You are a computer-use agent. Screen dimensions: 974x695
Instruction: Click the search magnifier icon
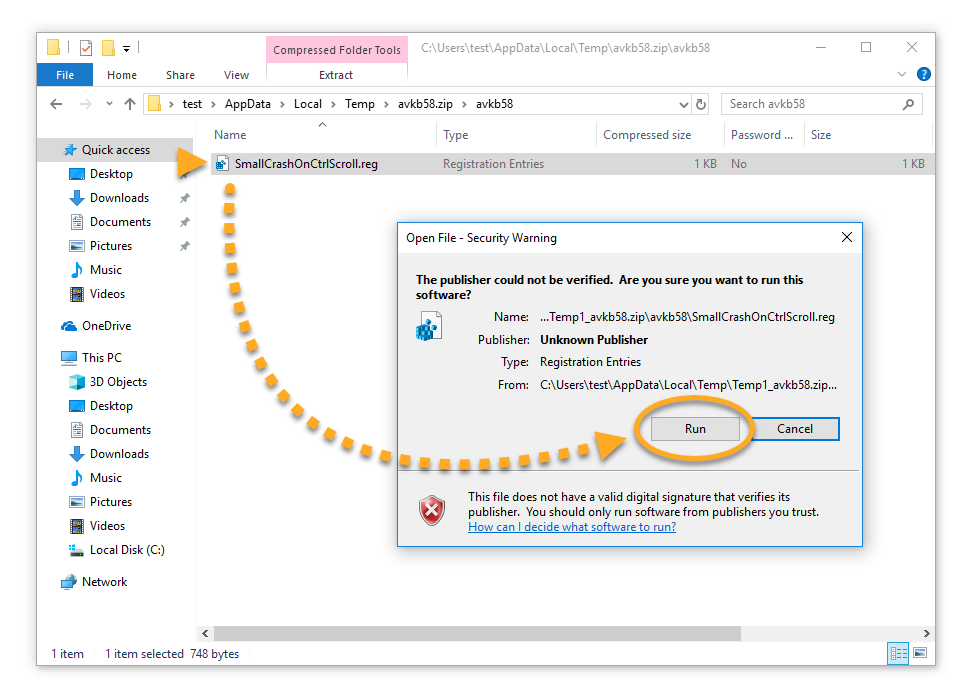[x=908, y=104]
